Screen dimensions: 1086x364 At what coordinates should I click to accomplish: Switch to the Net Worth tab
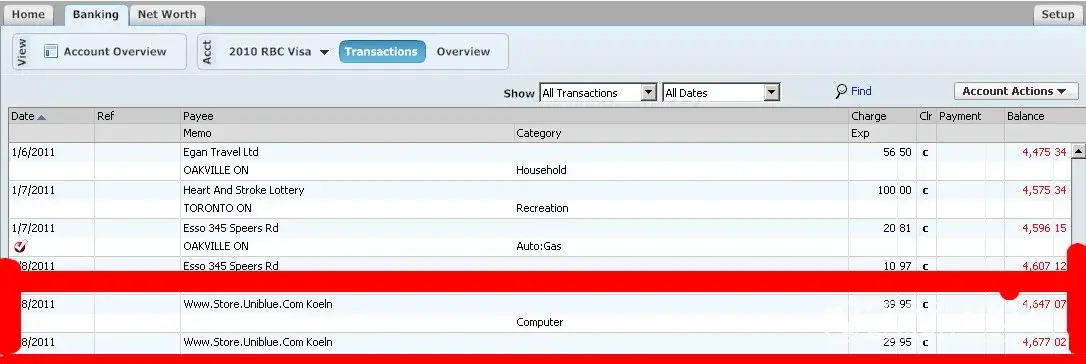point(167,15)
